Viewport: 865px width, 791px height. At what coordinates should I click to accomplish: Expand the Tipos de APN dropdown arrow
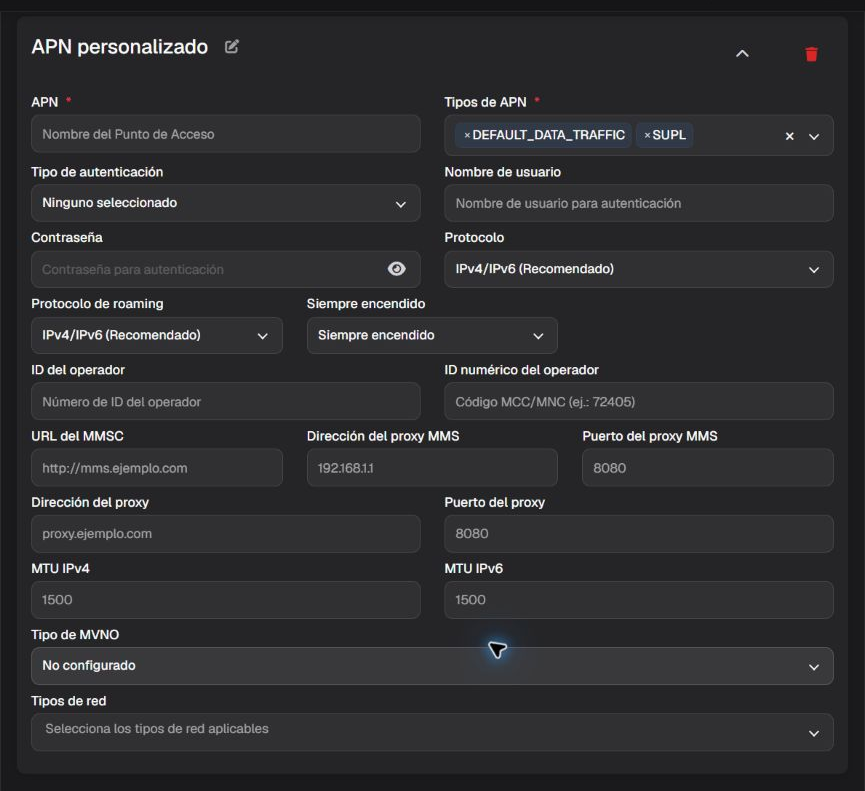point(814,136)
